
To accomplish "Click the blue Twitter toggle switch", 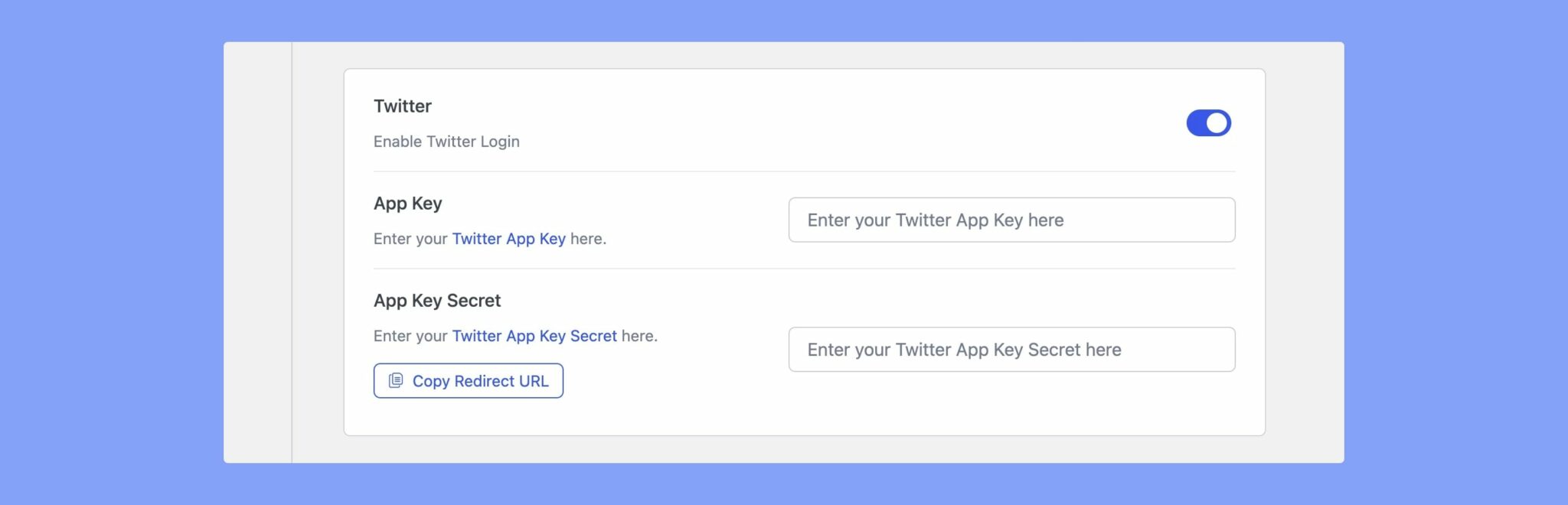I will pyautogui.click(x=1208, y=122).
